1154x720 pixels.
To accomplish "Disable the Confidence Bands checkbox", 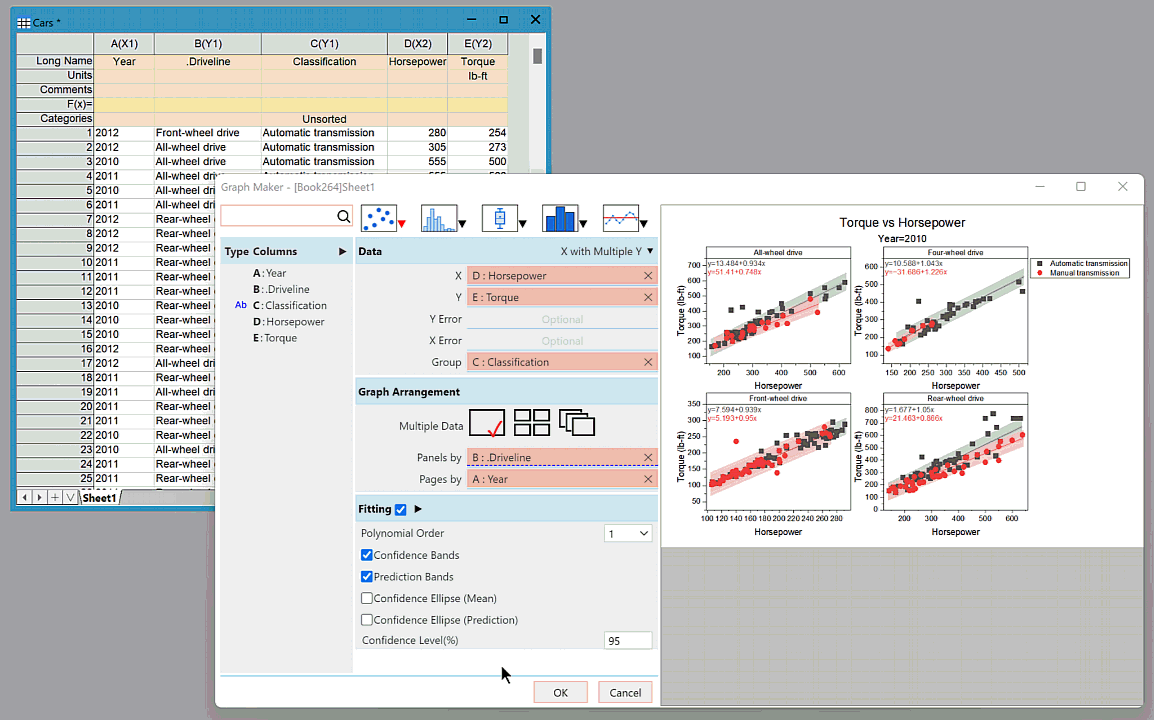I will coord(367,555).
